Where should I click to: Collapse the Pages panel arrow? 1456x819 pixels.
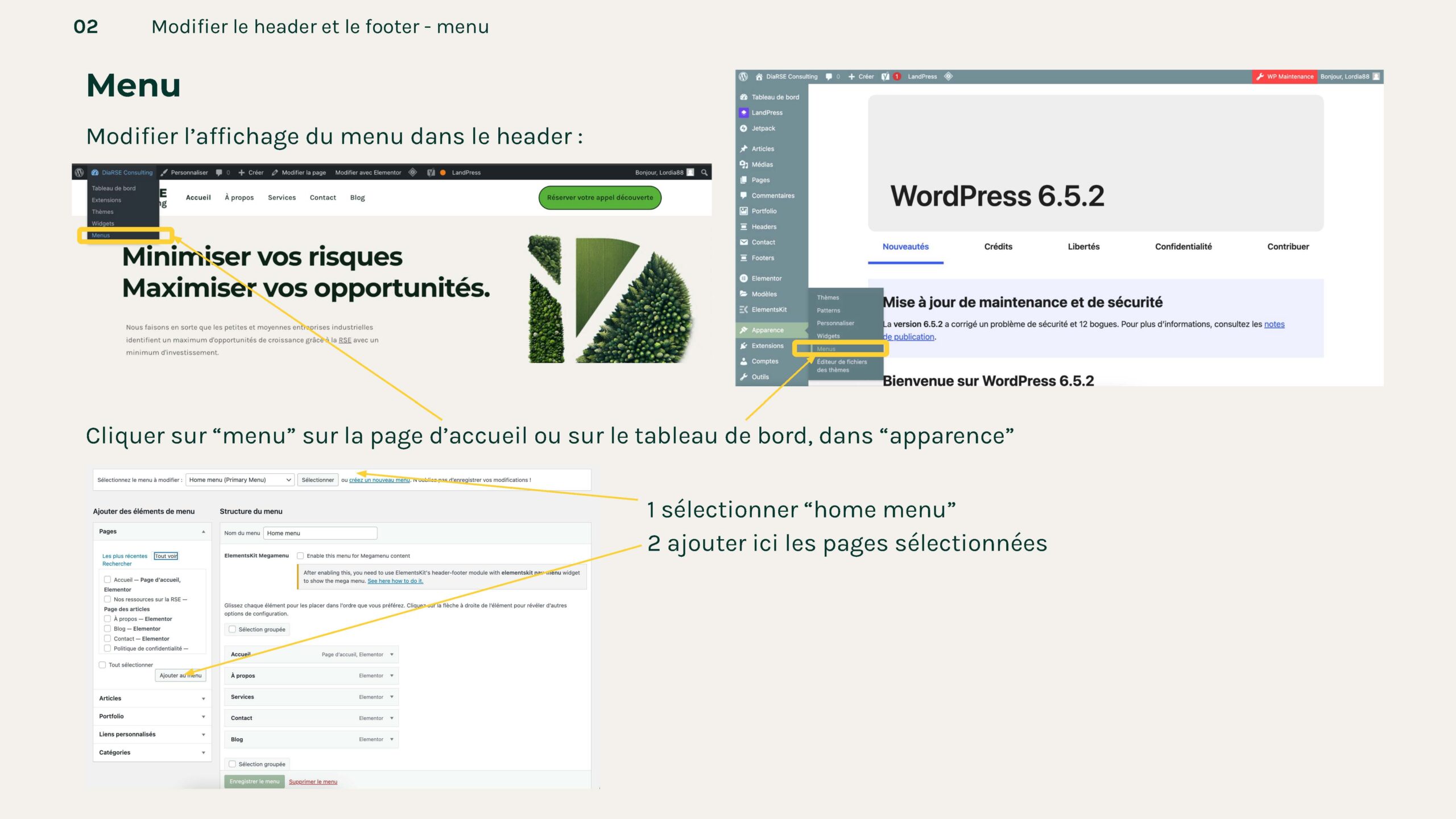click(203, 531)
